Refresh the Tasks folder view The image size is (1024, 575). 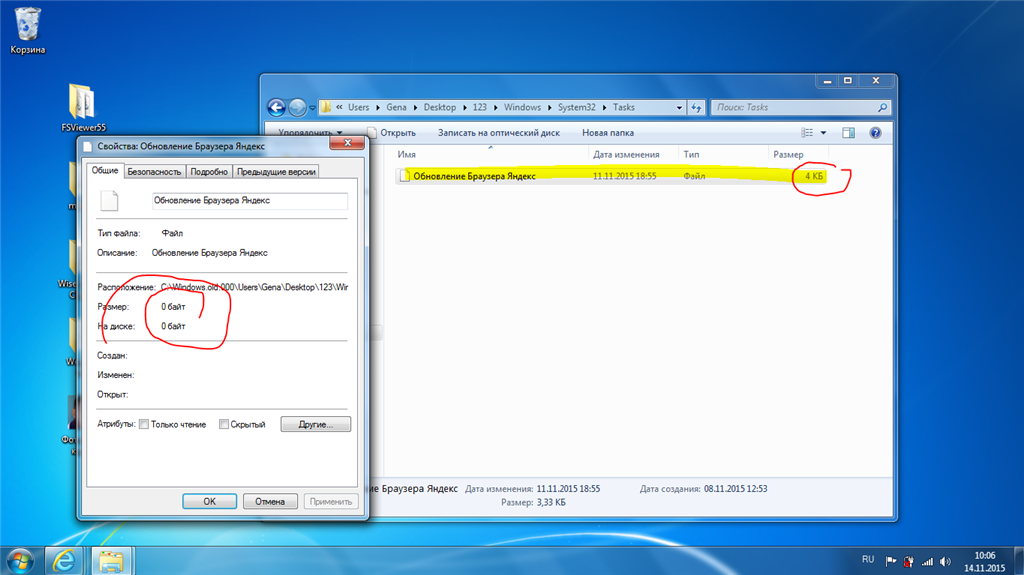[696, 107]
